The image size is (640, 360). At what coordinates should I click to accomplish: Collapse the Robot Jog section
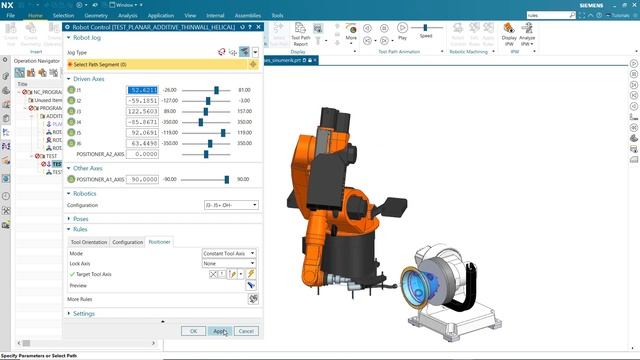click(69, 38)
